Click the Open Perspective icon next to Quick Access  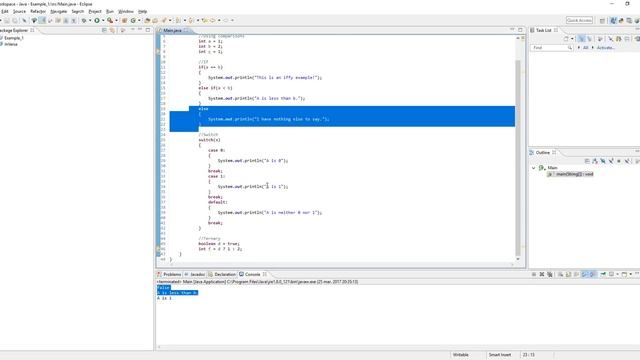[602, 20]
